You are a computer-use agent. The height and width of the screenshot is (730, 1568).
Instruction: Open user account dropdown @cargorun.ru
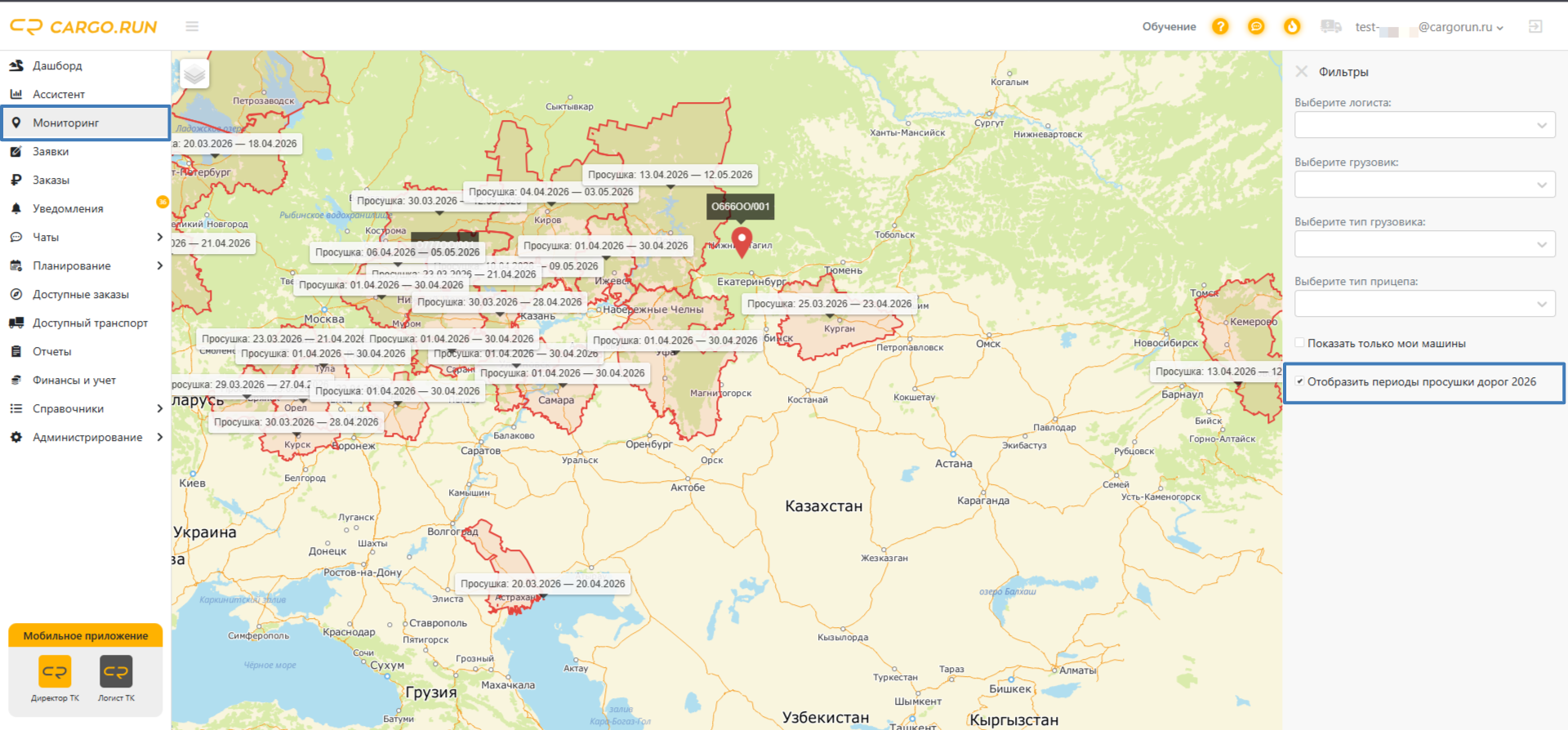click(x=1429, y=27)
